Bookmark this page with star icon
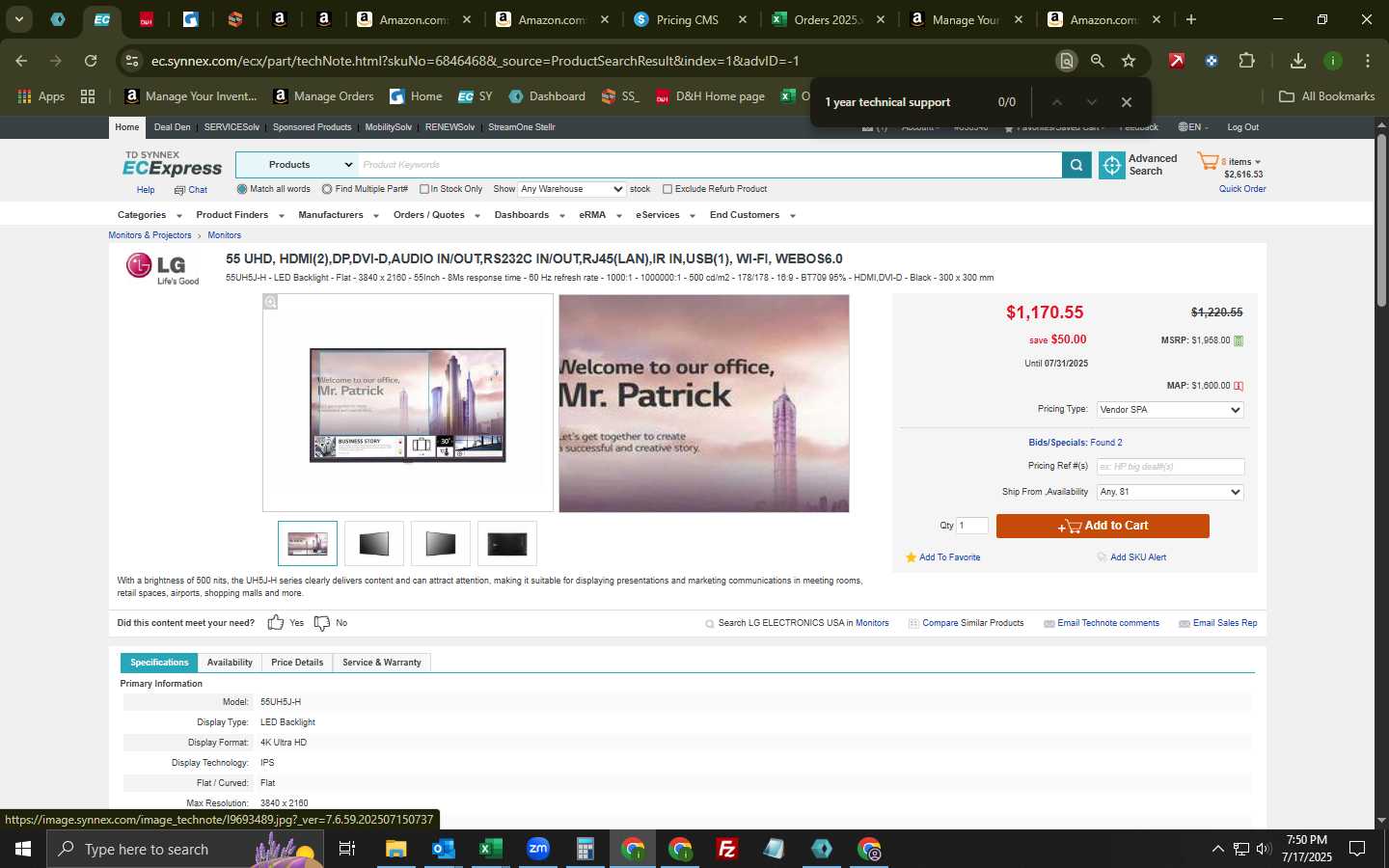This screenshot has width=1389, height=868. click(x=1129, y=61)
